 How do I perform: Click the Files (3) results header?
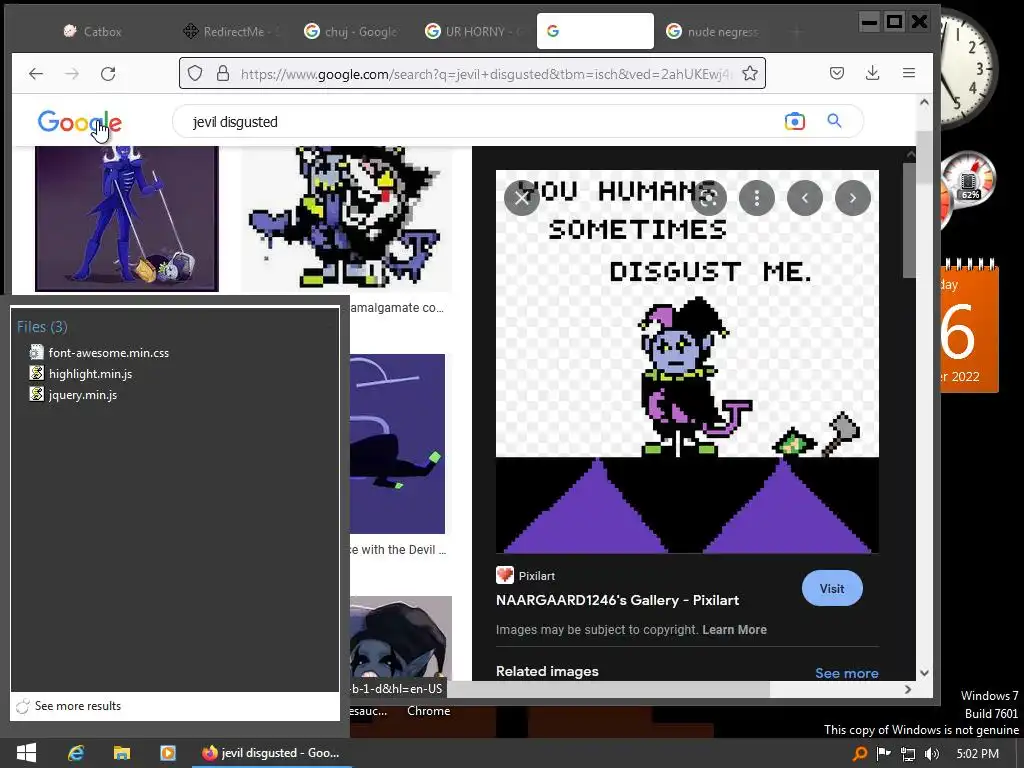point(42,327)
